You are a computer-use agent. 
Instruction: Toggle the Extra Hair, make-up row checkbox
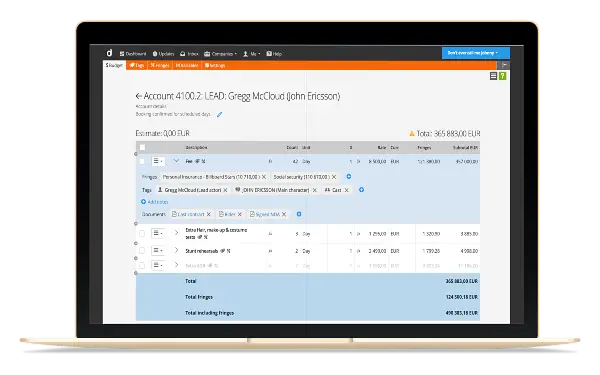click(142, 233)
